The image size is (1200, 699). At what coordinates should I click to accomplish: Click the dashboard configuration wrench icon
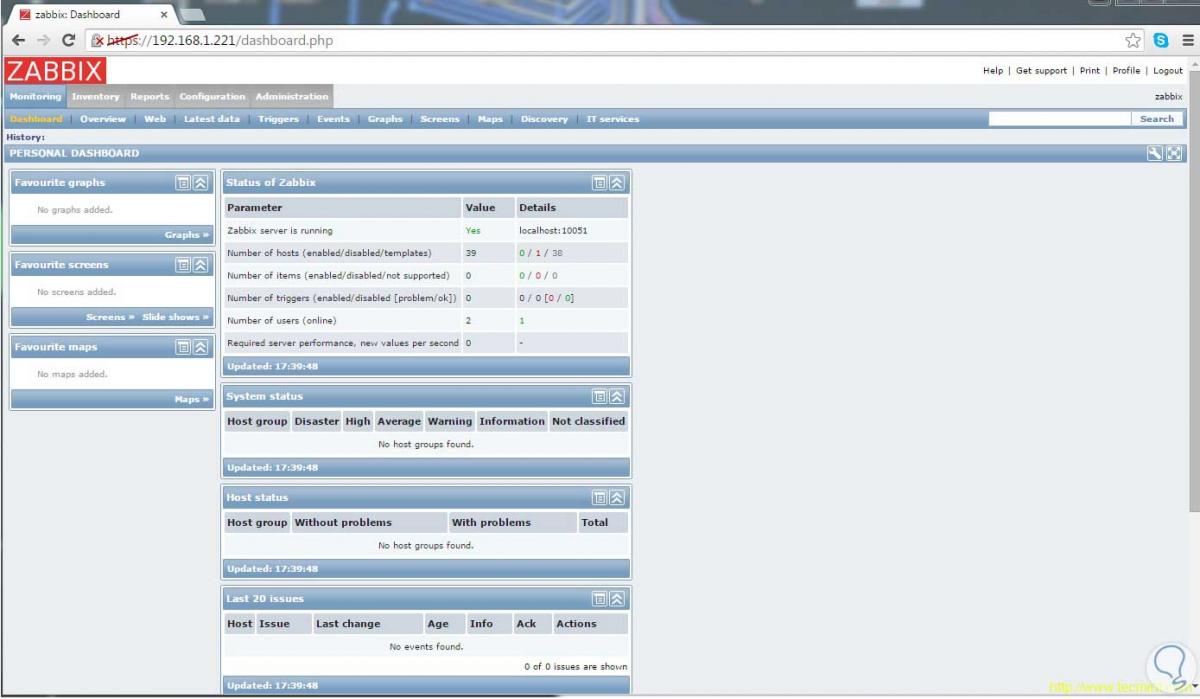[x=1155, y=153]
